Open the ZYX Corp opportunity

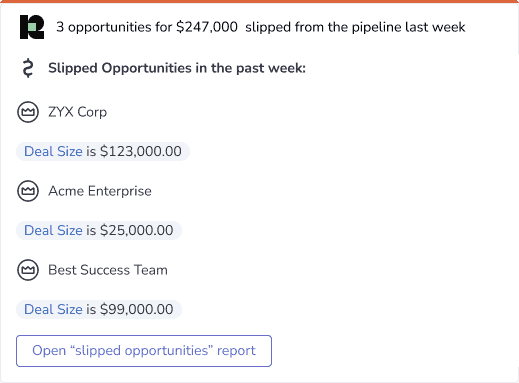click(x=77, y=112)
